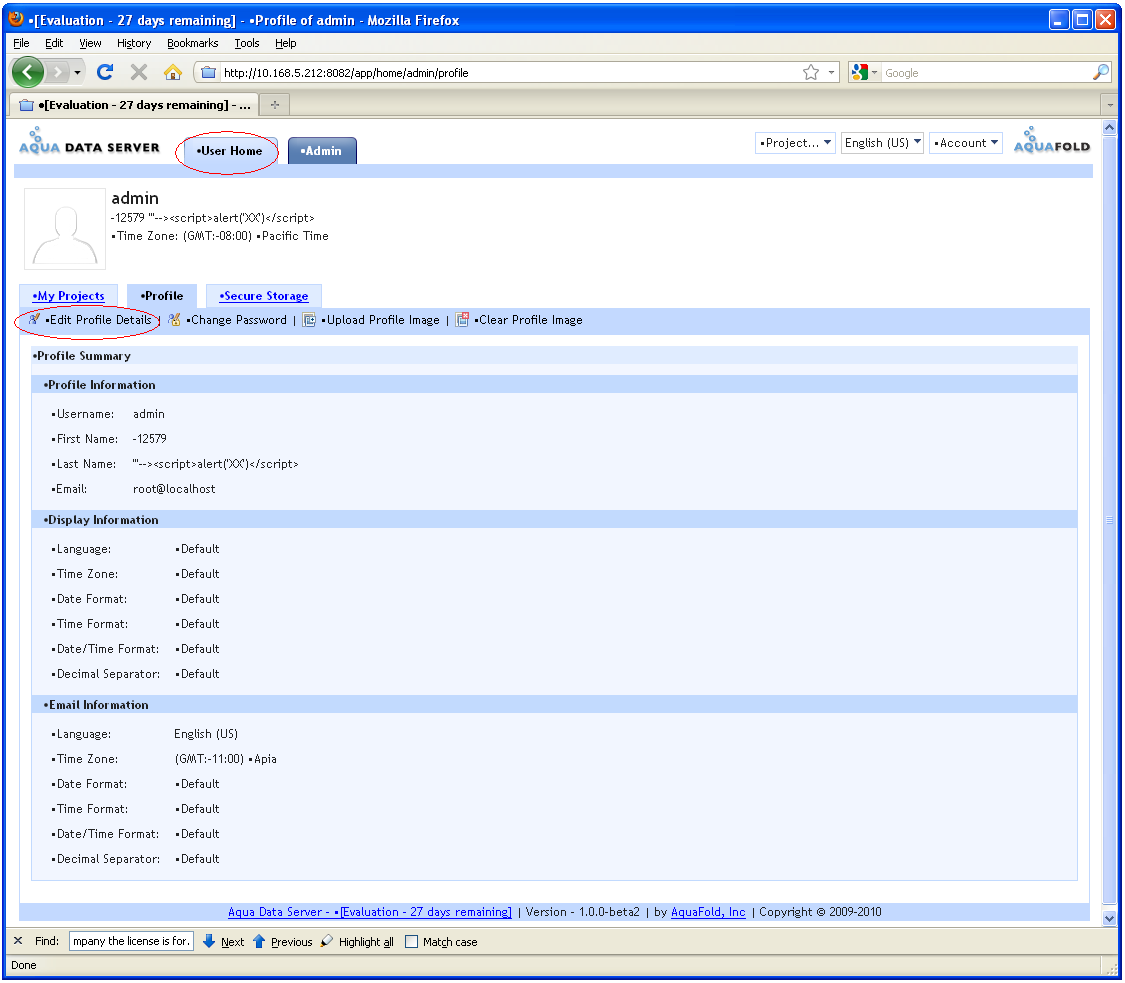Viewport: 1125px width, 983px height.
Task: Open a new tab with plus button
Action: point(275,105)
